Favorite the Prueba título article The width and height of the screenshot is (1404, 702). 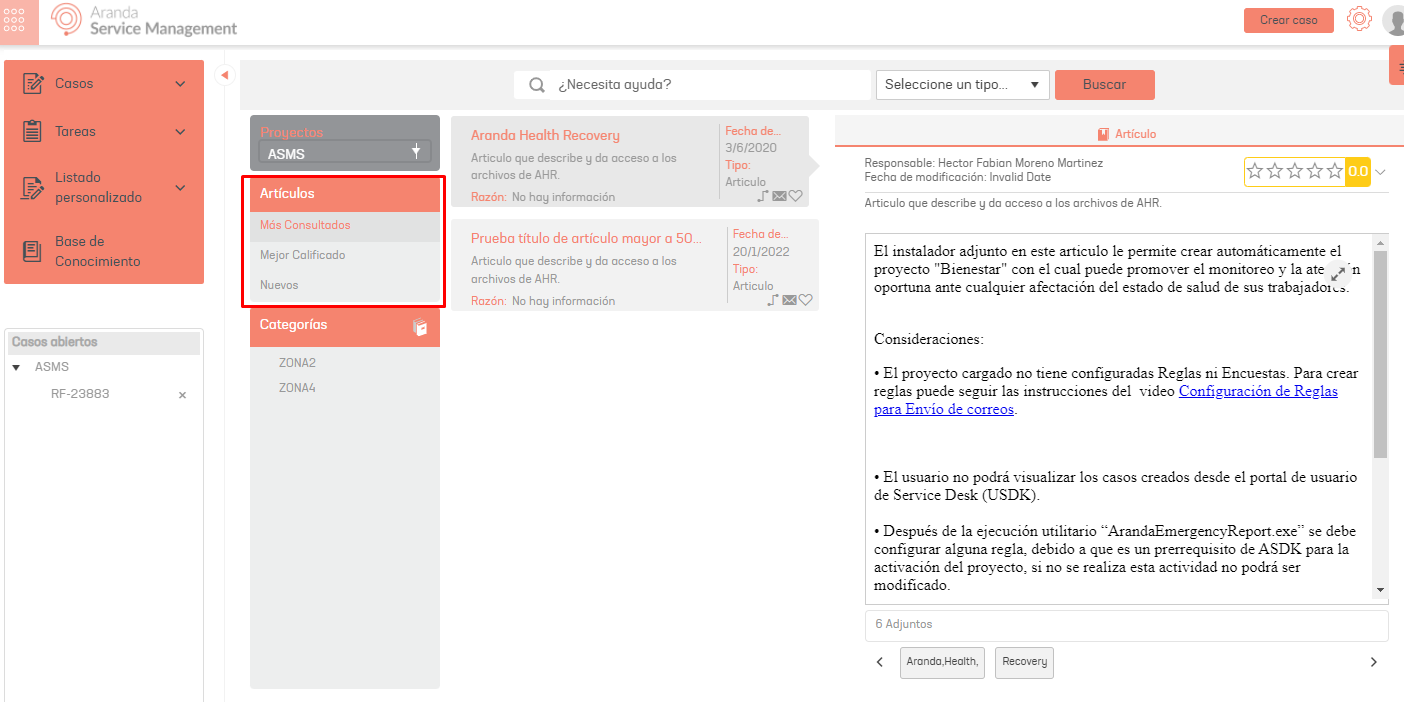coord(806,300)
